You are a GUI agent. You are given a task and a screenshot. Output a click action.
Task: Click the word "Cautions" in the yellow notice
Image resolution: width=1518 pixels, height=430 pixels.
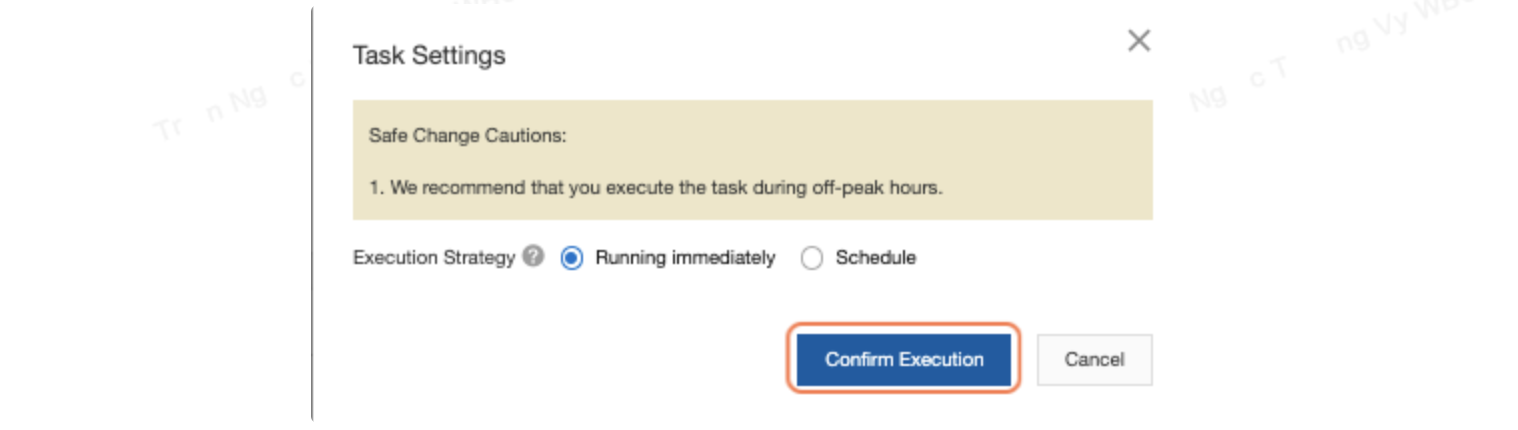(x=526, y=134)
